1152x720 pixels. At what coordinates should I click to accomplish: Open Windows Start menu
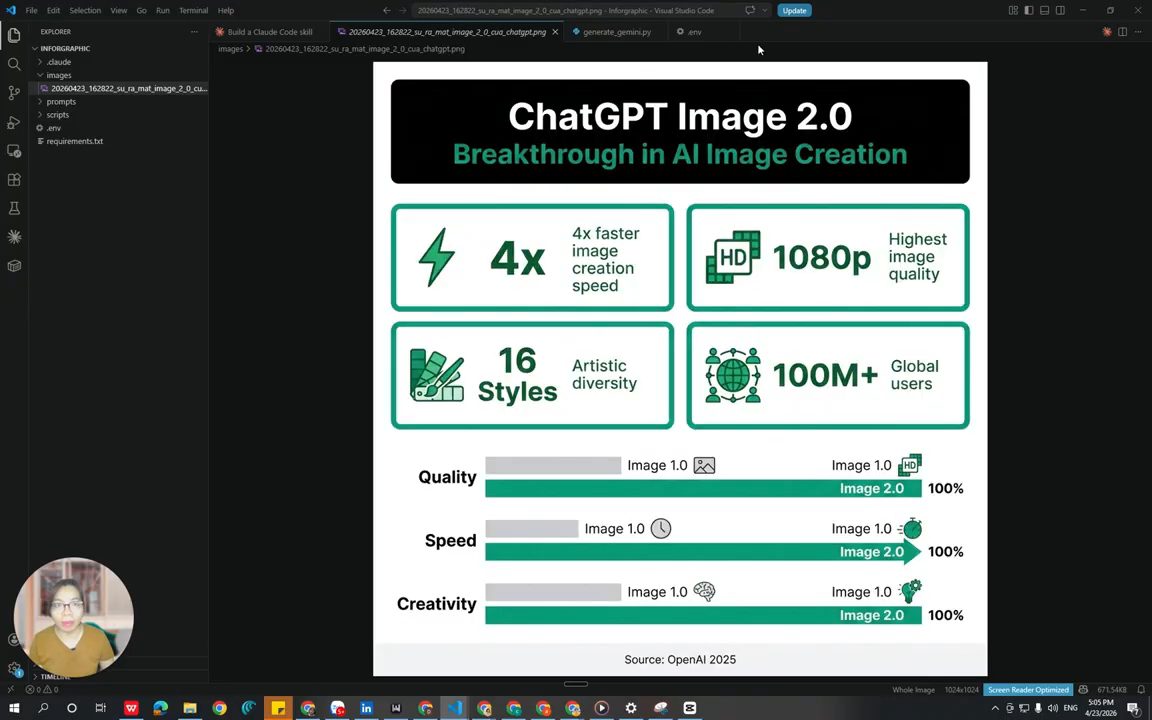click(x=13, y=708)
